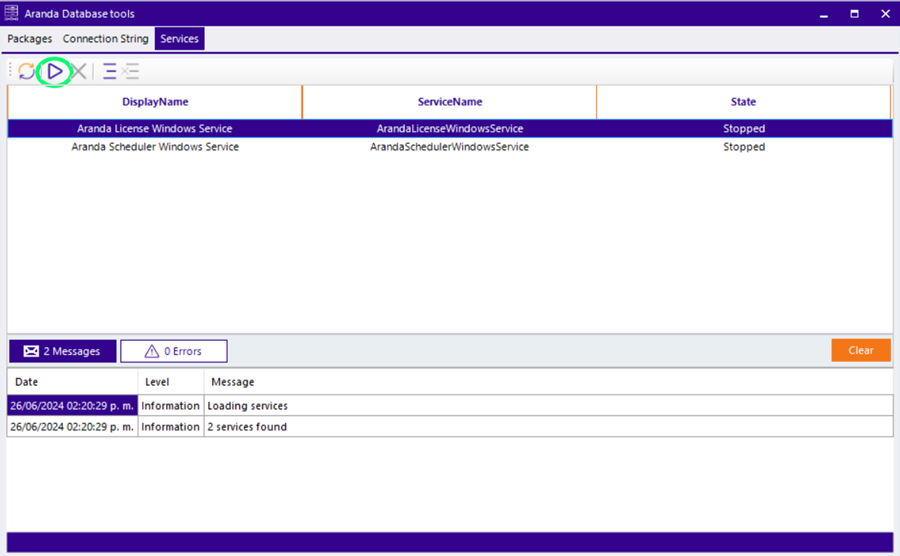Sort by the DisplayName column header
Image resolution: width=900 pixels, height=556 pixels.
[155, 102]
